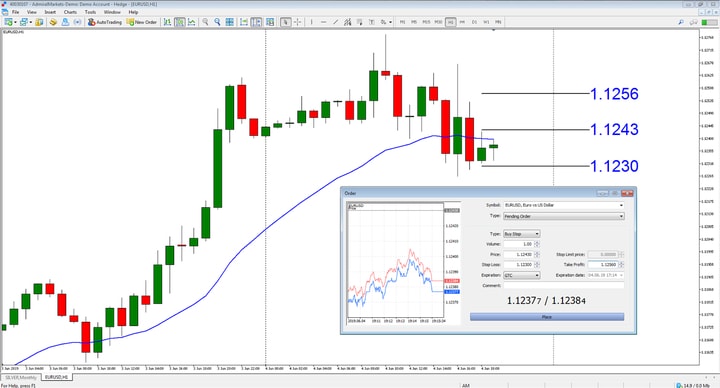Viewport: 720px width, 388px height.
Task: Switch chart to candlesticks mode
Action: coord(180,22)
